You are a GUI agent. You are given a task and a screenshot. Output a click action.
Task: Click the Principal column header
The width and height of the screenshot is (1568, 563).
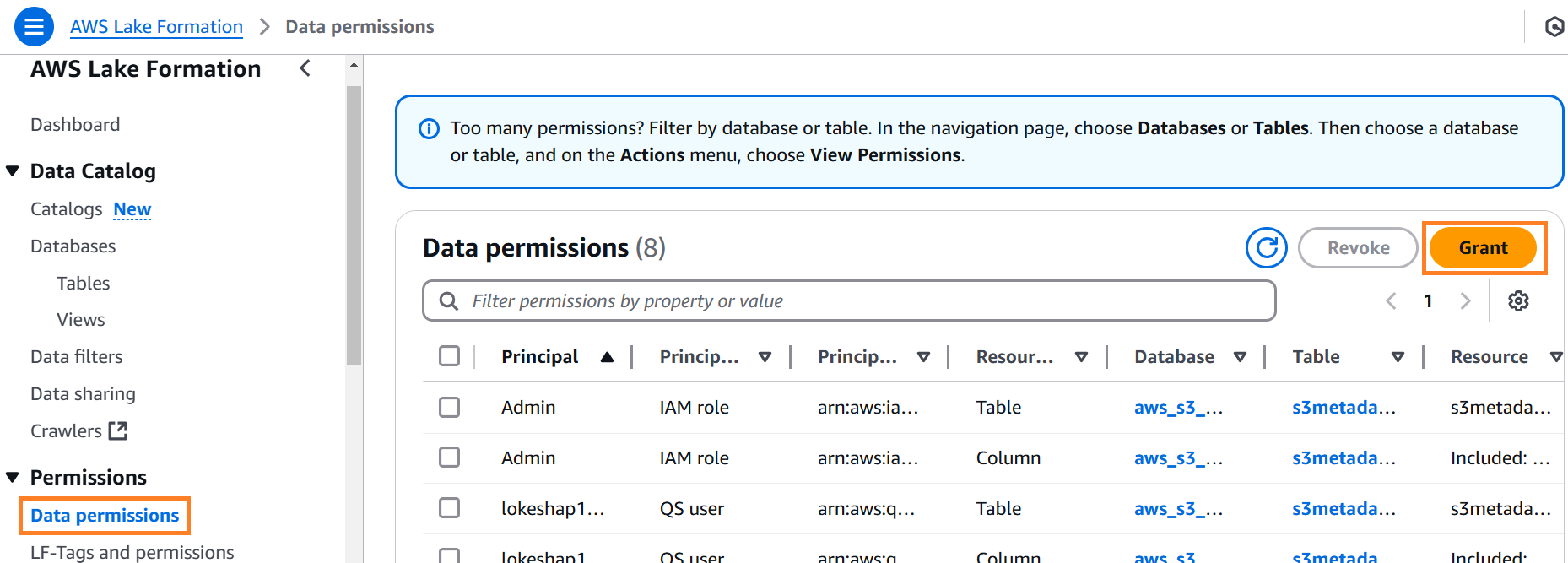pos(539,357)
